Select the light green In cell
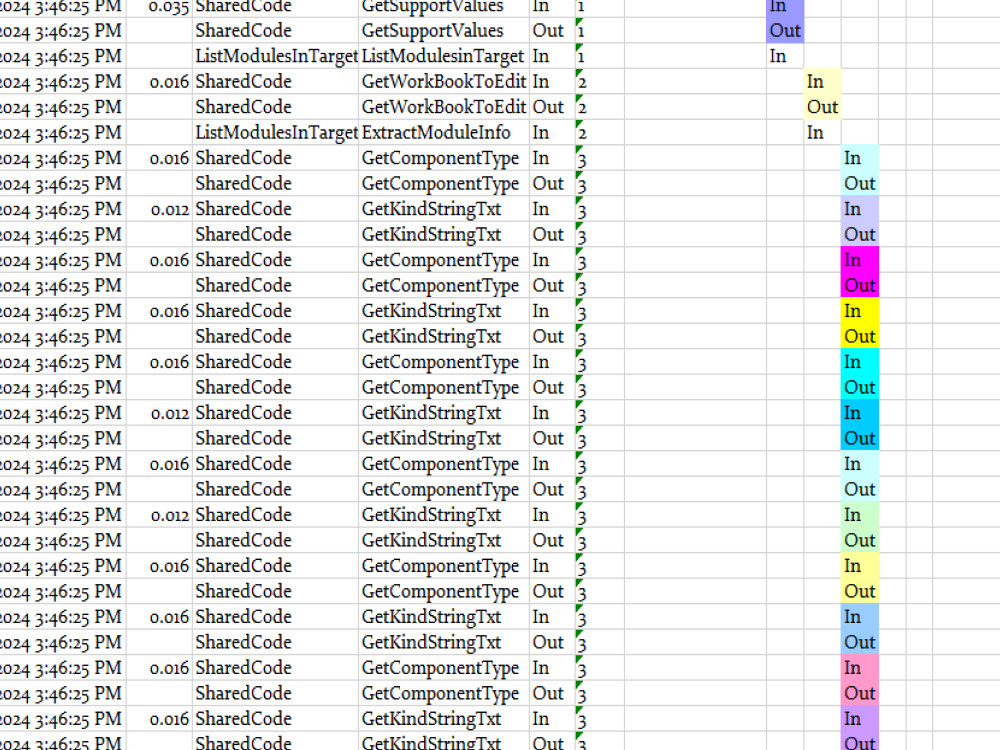Image resolution: width=1000 pixels, height=750 pixels. tap(860, 515)
